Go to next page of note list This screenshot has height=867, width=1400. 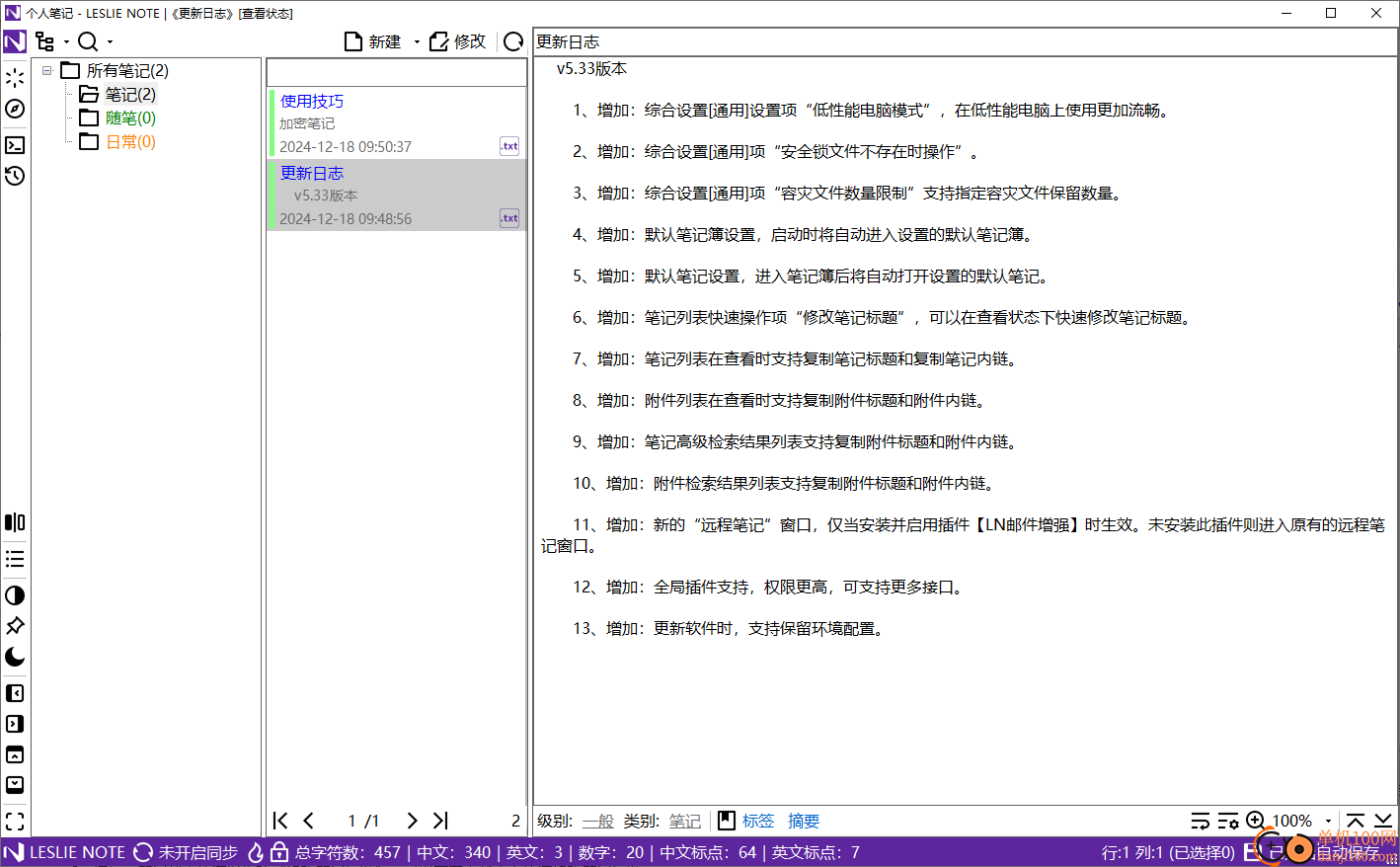pos(412,821)
